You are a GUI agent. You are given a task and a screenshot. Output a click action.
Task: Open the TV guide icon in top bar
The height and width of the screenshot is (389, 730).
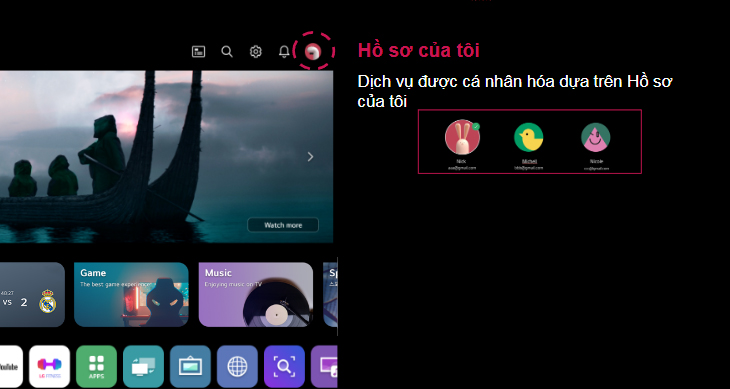[199, 52]
